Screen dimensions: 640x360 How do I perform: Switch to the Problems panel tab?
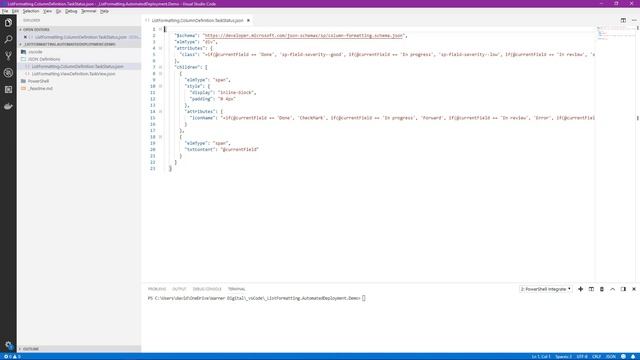coord(157,289)
